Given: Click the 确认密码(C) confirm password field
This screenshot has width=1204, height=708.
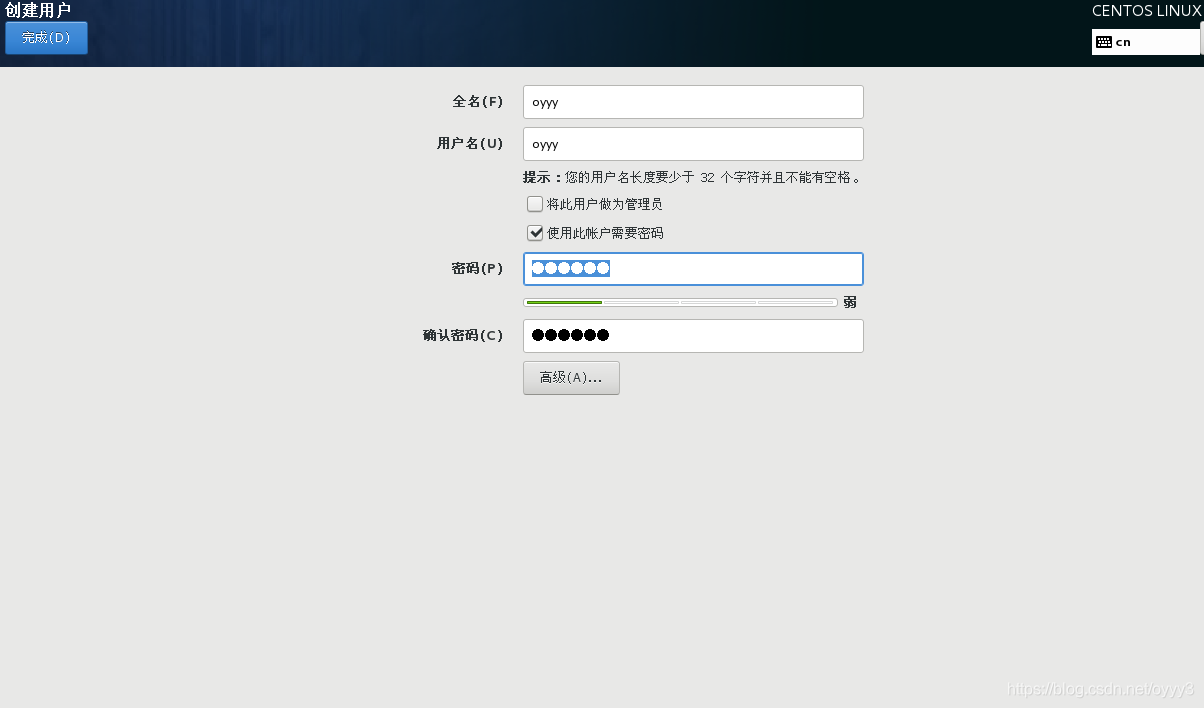Looking at the screenshot, I should (693, 336).
